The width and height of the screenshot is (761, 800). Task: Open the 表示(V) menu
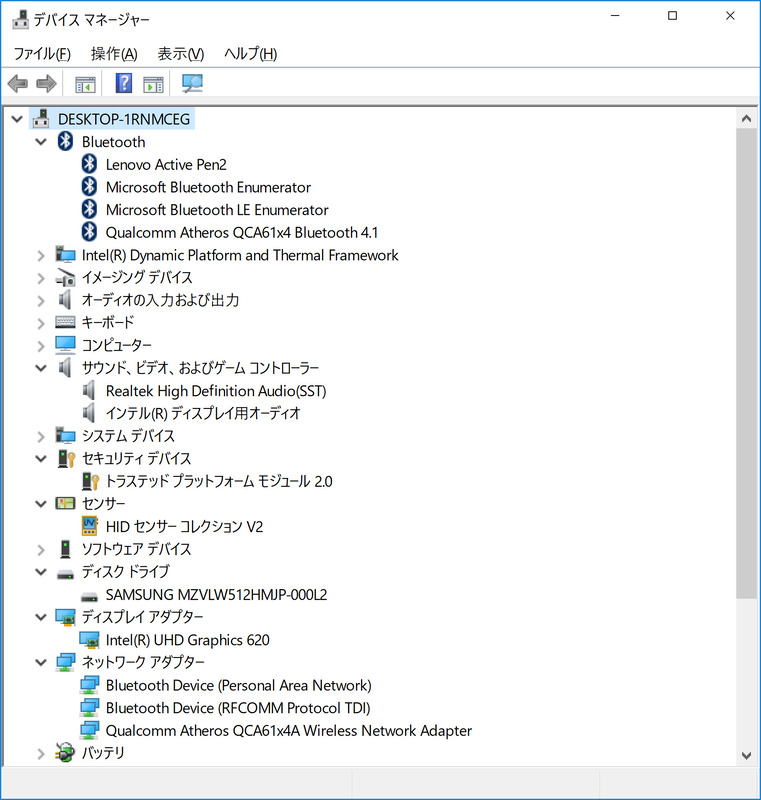tap(181, 54)
